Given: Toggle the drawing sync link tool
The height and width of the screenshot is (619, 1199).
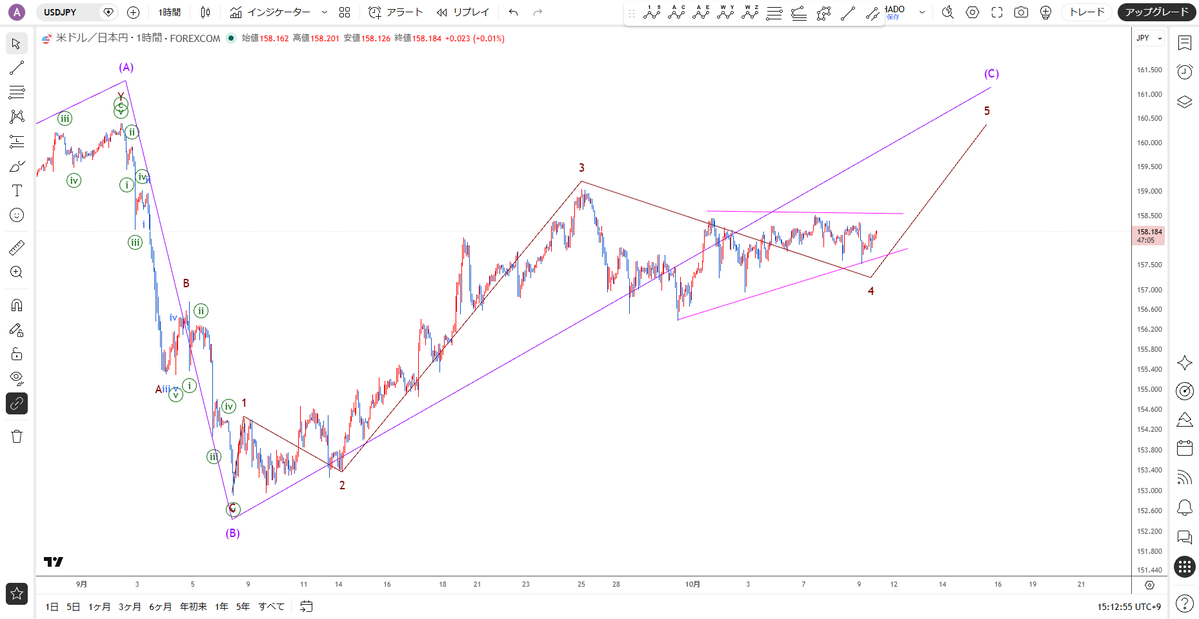Looking at the screenshot, I should pyautogui.click(x=16, y=403).
